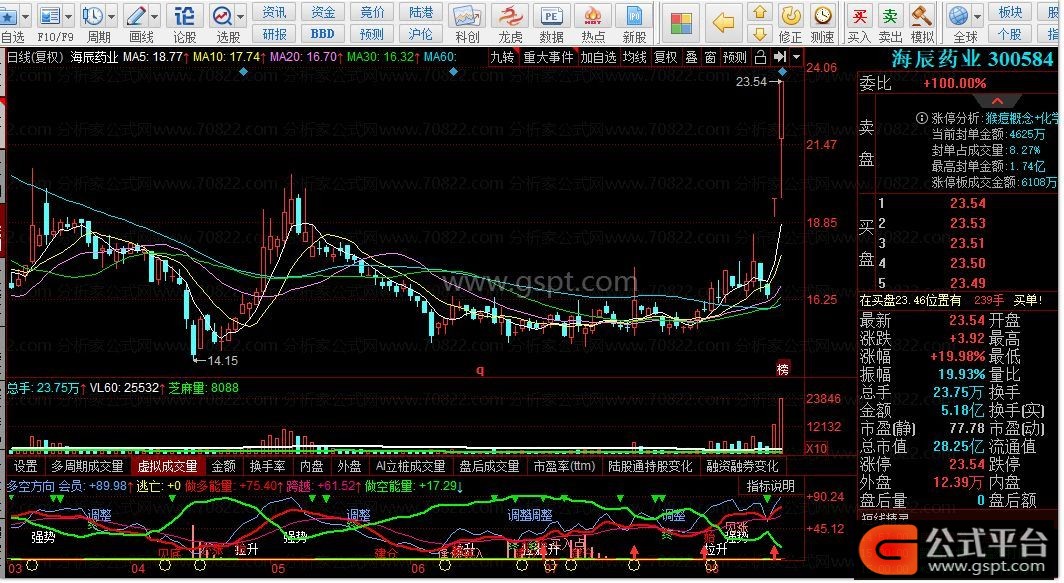This screenshot has height=583, width=1064.
Task: Click the info icon beside 涨停分析
Action: [922, 118]
